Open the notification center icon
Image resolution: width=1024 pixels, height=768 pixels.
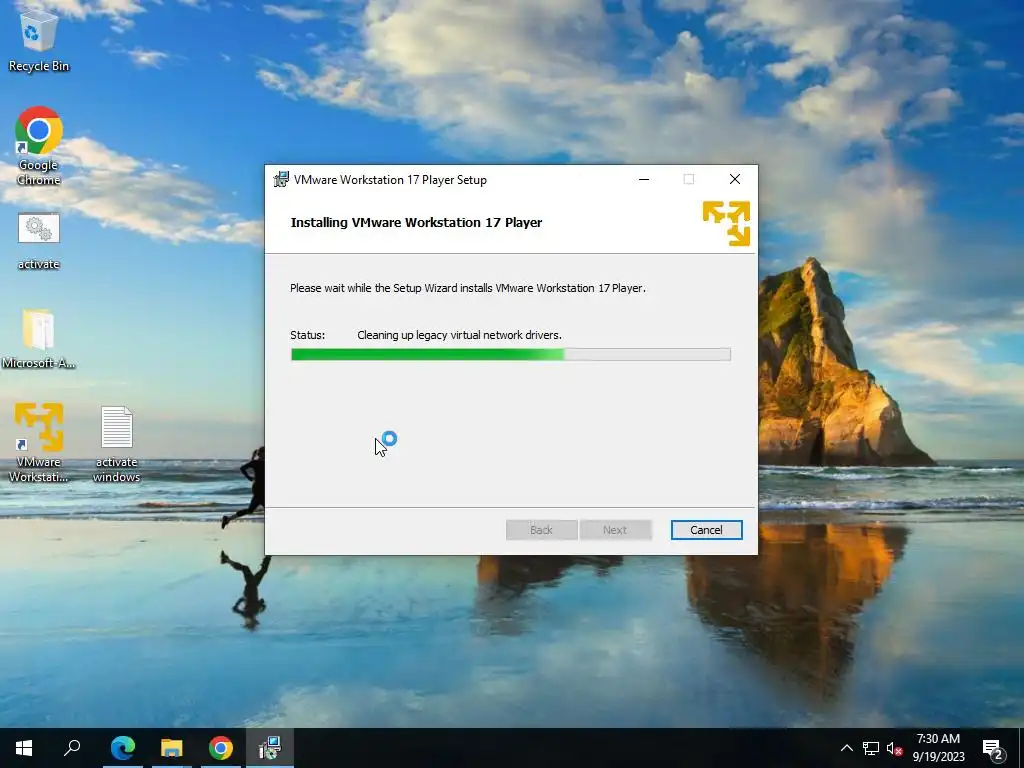993,748
